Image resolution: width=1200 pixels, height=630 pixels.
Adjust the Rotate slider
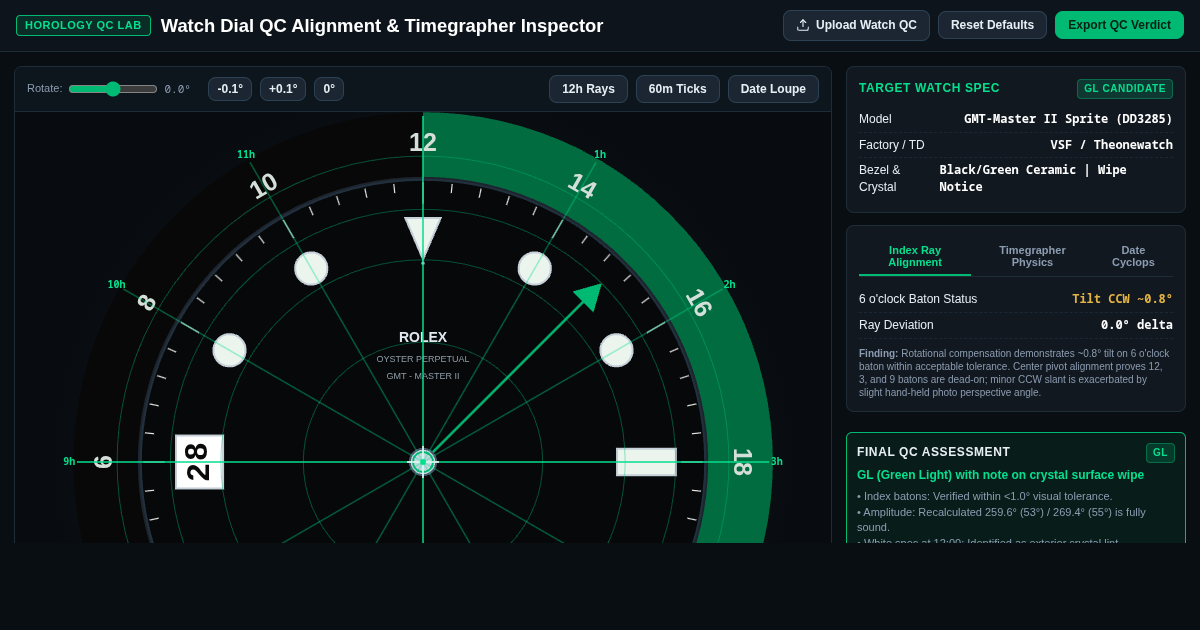pyautogui.click(x=112, y=89)
